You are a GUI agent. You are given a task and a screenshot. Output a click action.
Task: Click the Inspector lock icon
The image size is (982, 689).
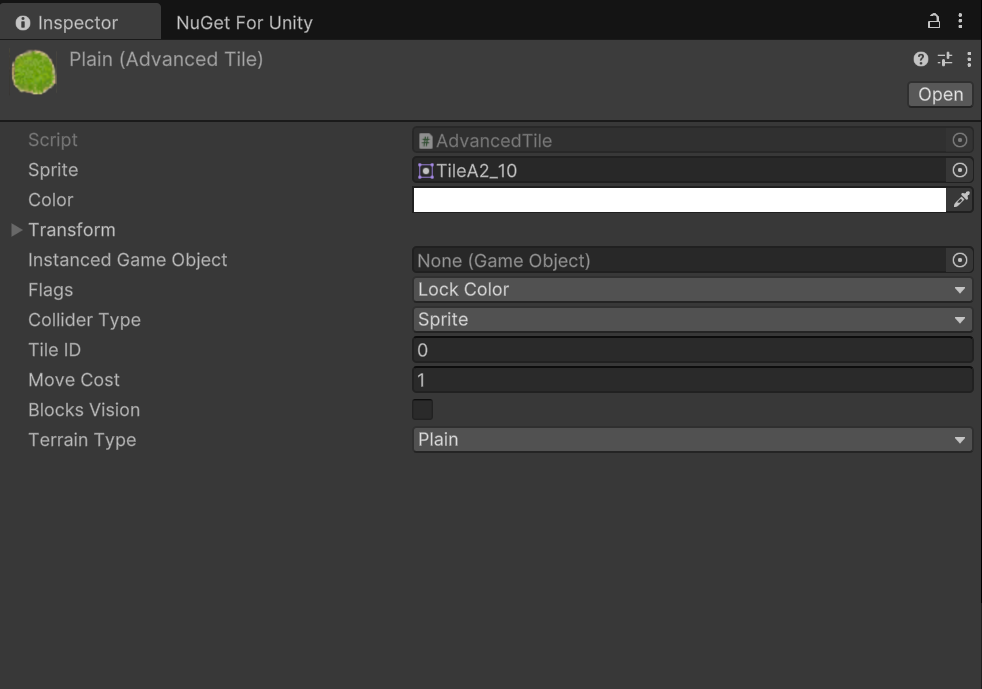pos(933,21)
